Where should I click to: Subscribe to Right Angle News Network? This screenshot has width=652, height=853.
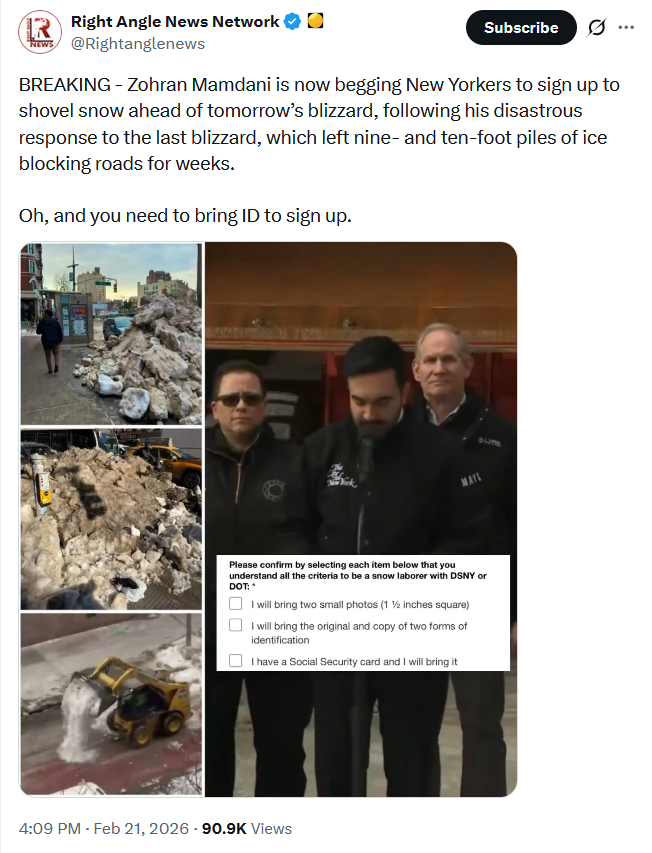pyautogui.click(x=521, y=27)
